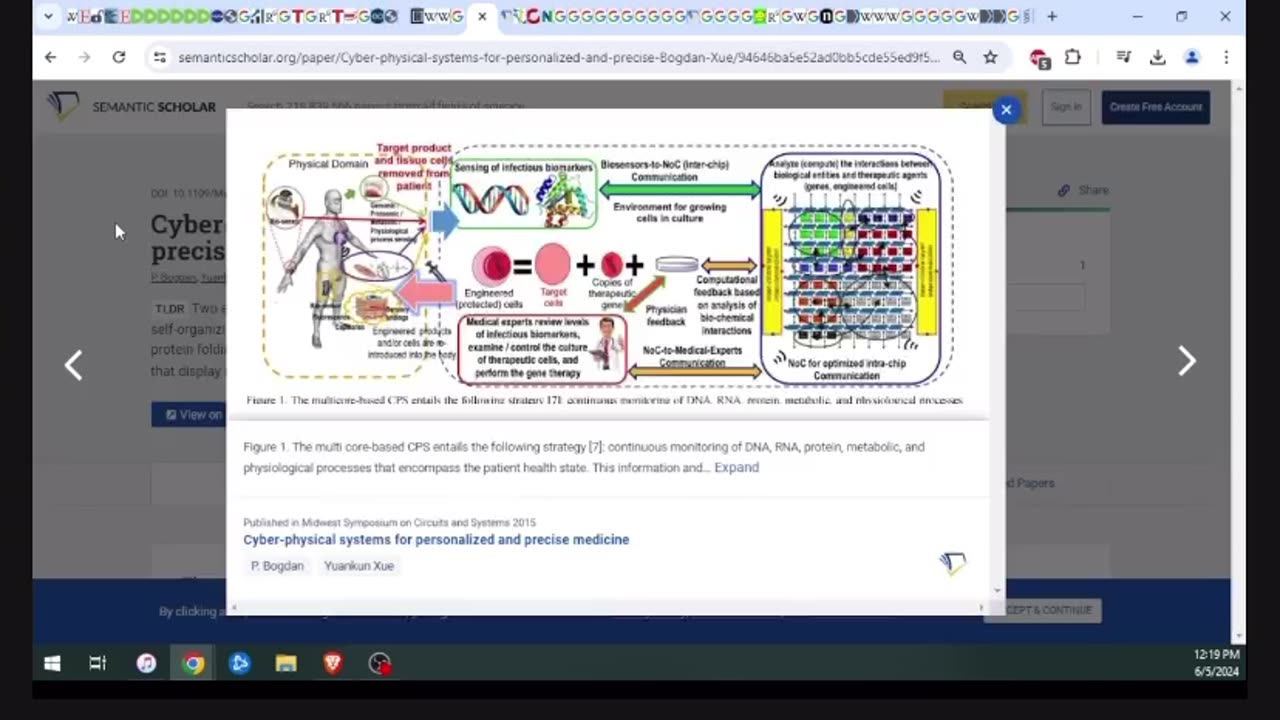1280x720 pixels.
Task: Click the page vertical scrollbar down arrow
Action: coord(1239,636)
